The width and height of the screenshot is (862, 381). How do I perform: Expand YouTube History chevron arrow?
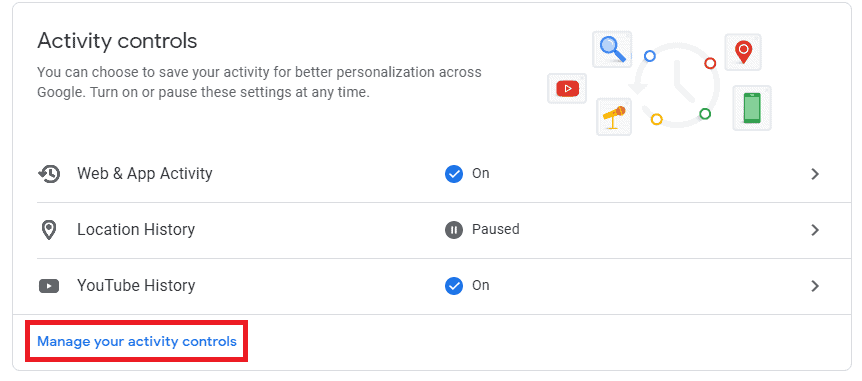(815, 286)
